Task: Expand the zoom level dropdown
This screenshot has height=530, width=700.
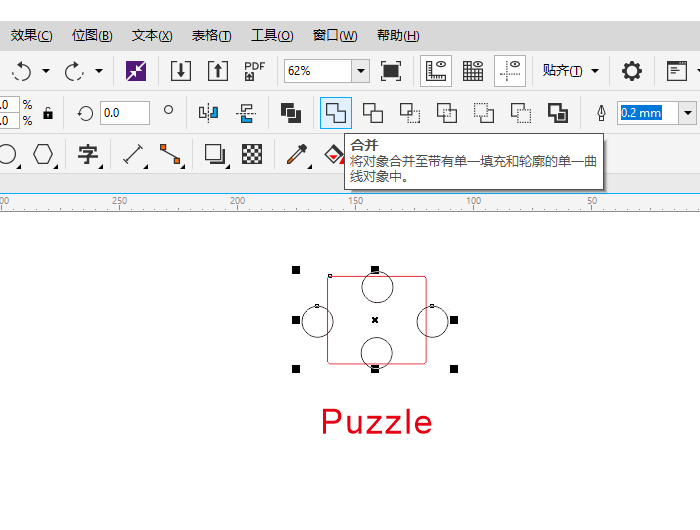Action: (361, 71)
